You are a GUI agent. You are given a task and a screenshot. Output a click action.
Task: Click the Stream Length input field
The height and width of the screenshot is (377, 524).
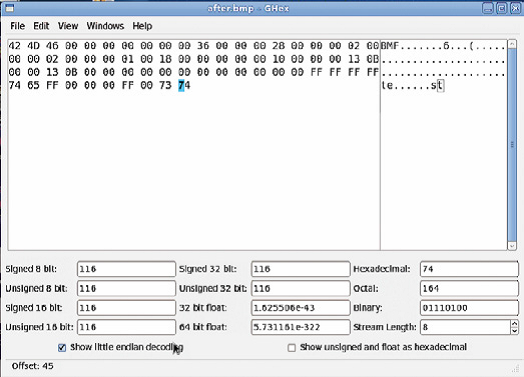click(465, 327)
